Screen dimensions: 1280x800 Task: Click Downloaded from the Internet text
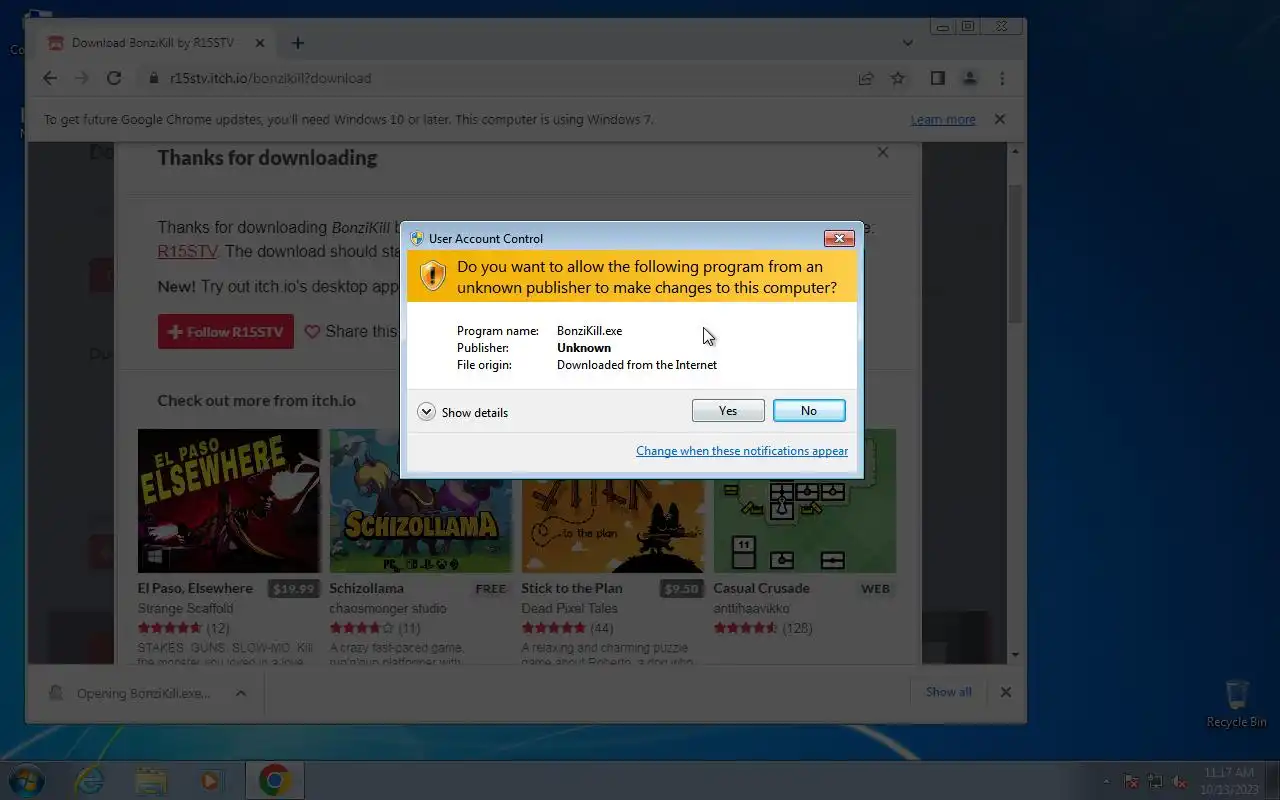[637, 365]
